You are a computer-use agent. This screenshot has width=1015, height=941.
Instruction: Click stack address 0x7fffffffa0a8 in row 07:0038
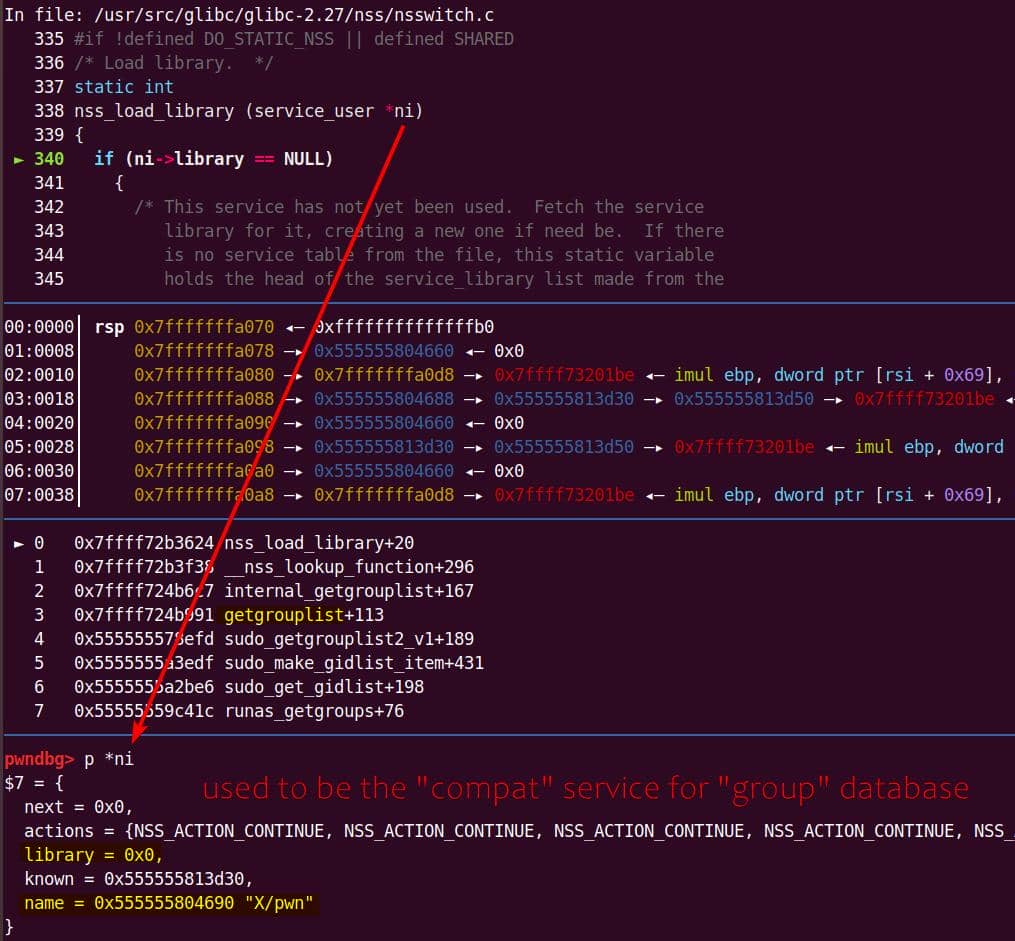click(204, 494)
